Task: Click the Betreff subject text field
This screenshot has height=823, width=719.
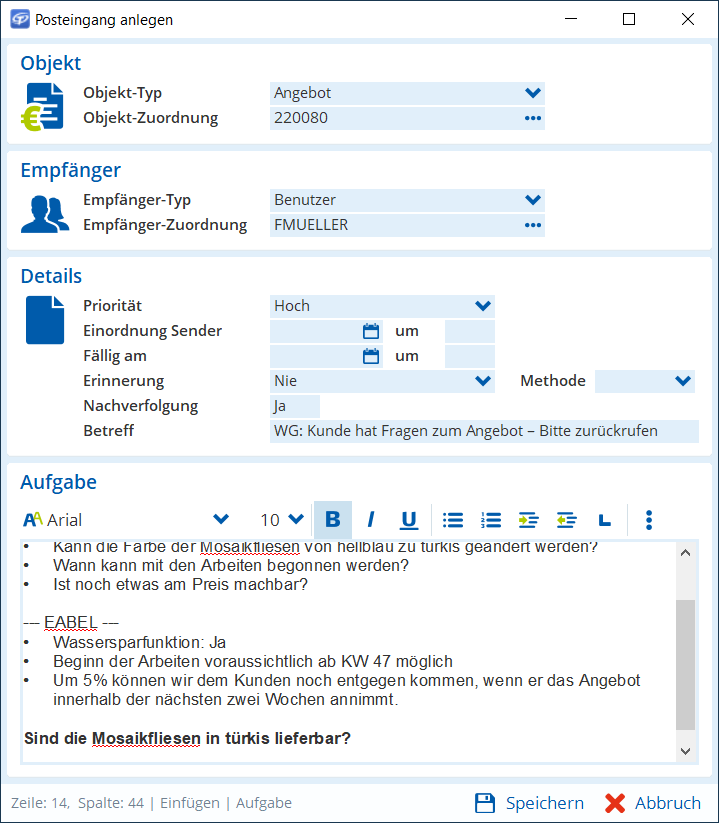Action: (483, 431)
